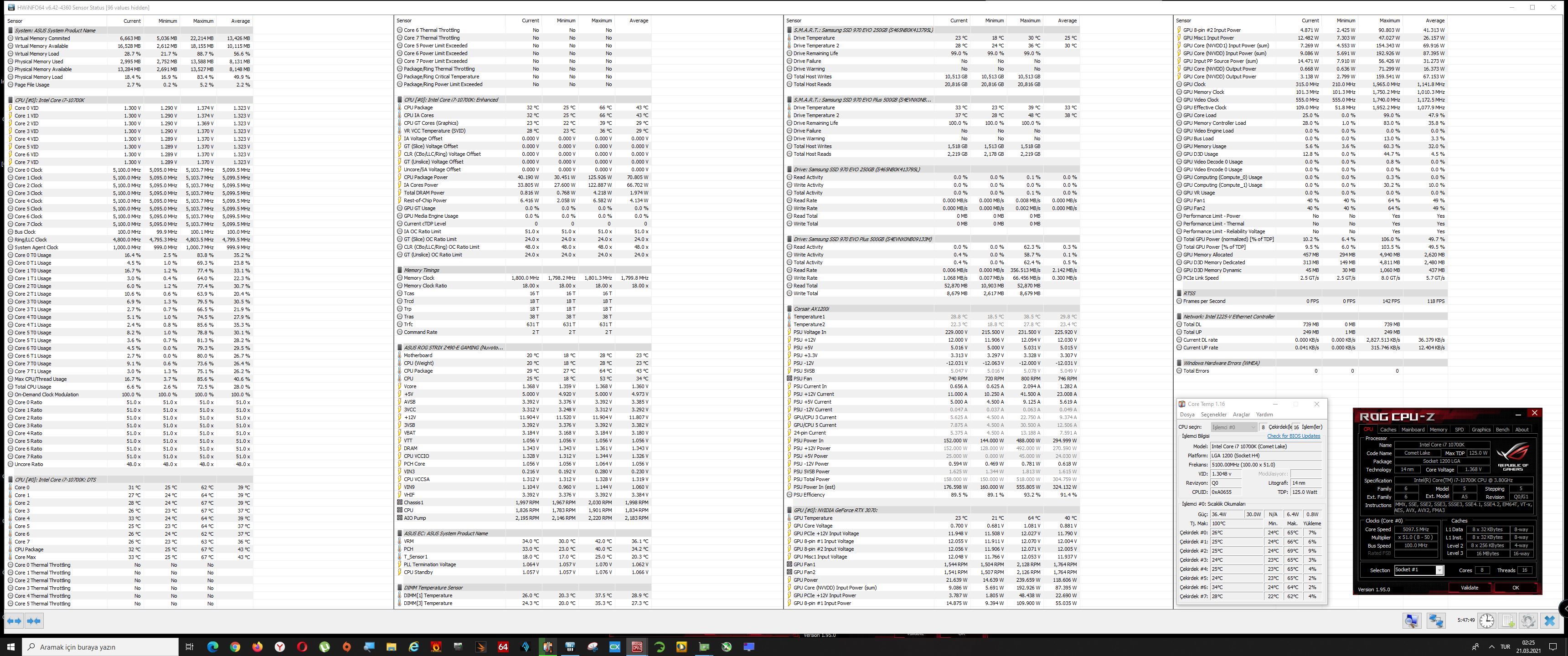Open HWiNFO sensor settings gear icon
Viewport: 1568px width, 656px height.
1528,621
